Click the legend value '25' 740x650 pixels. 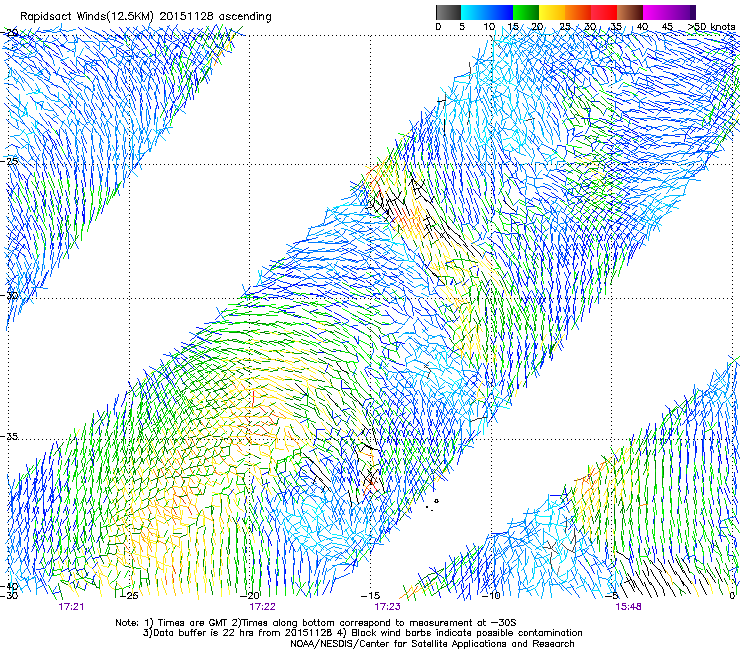click(x=564, y=27)
